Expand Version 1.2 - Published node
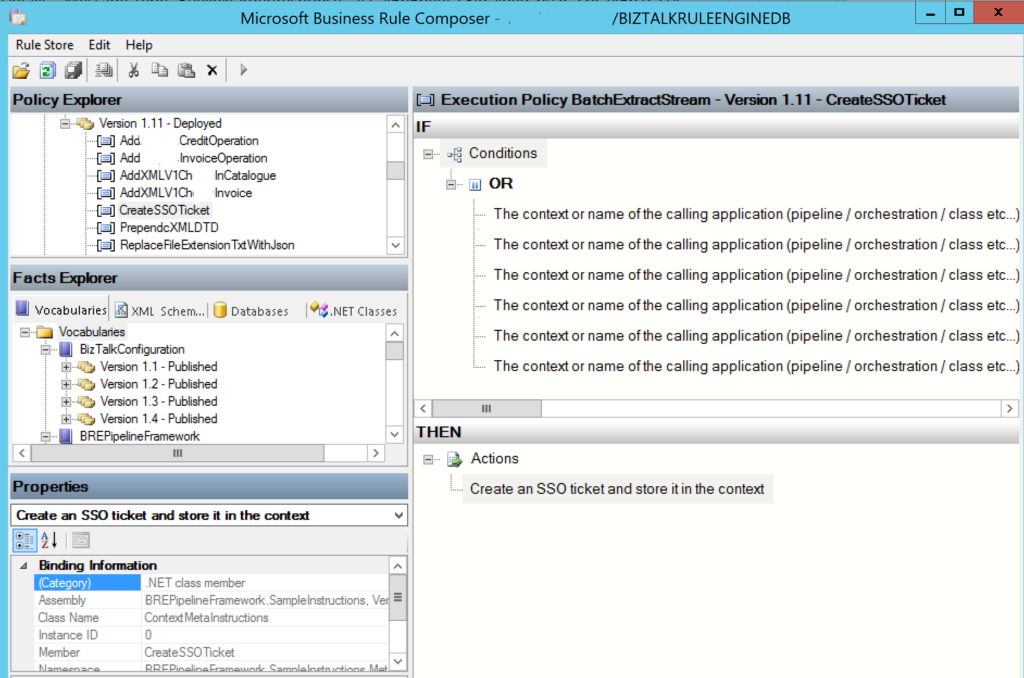1024x678 pixels. (66, 385)
